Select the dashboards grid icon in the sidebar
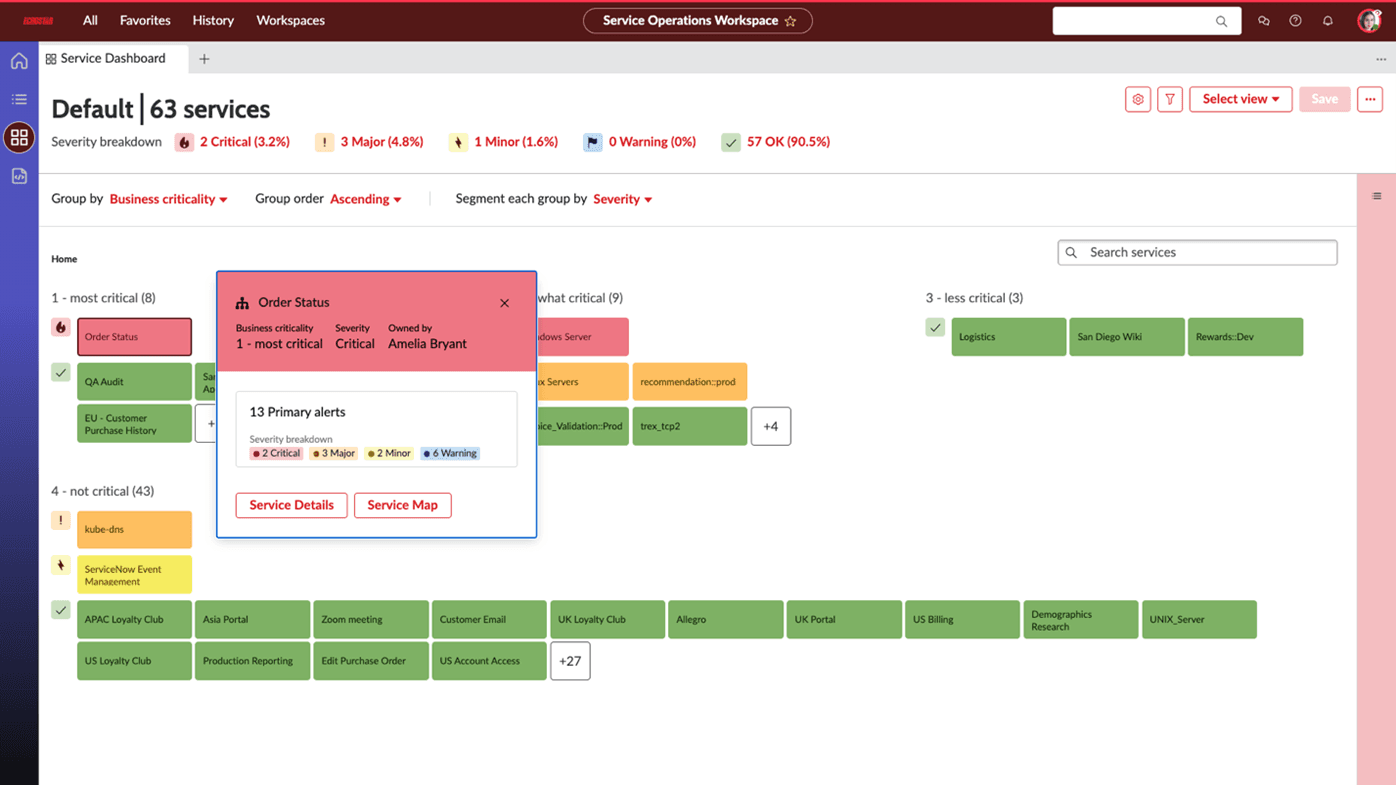The width and height of the screenshot is (1396, 785). click(x=18, y=138)
